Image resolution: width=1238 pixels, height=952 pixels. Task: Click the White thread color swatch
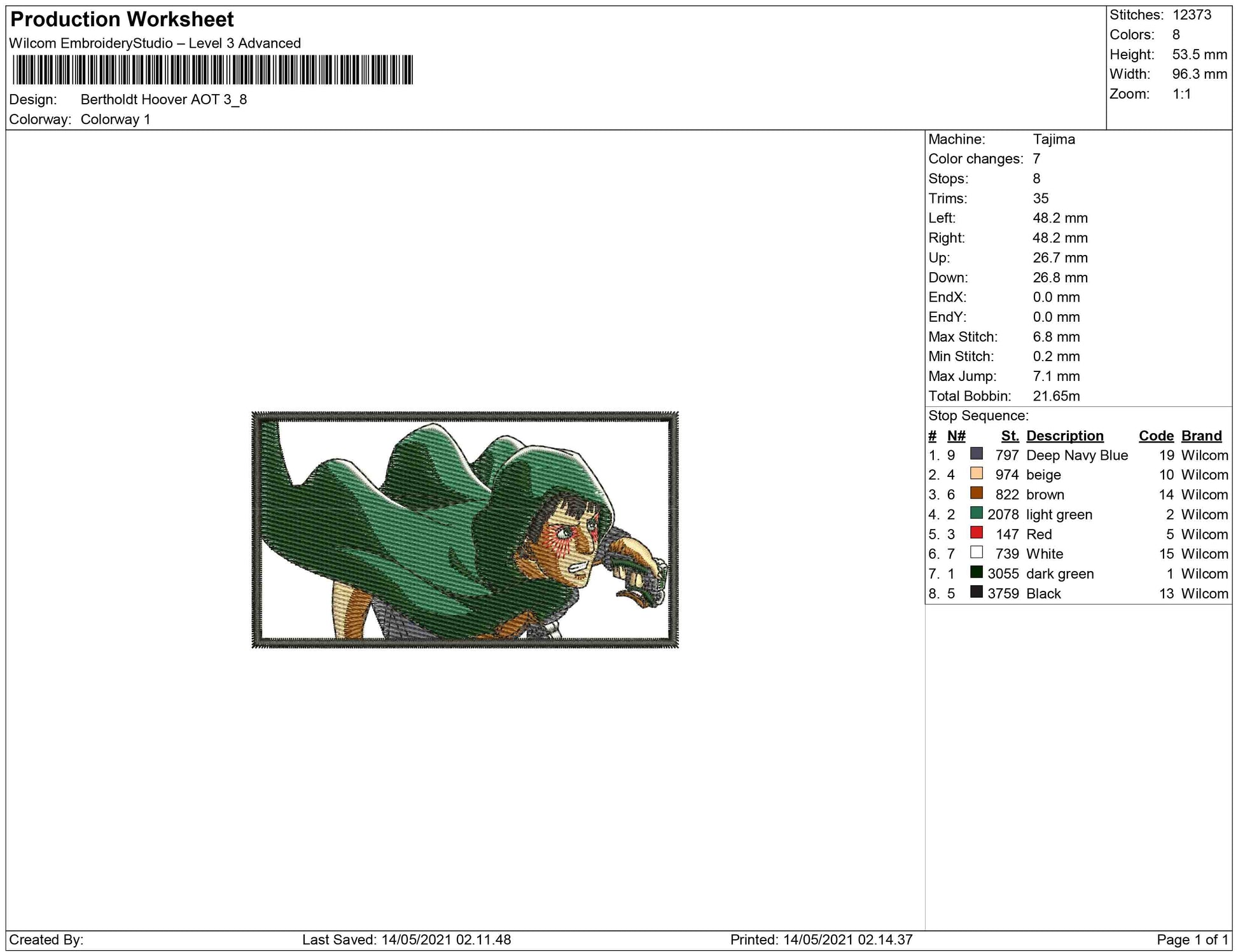coord(976,553)
